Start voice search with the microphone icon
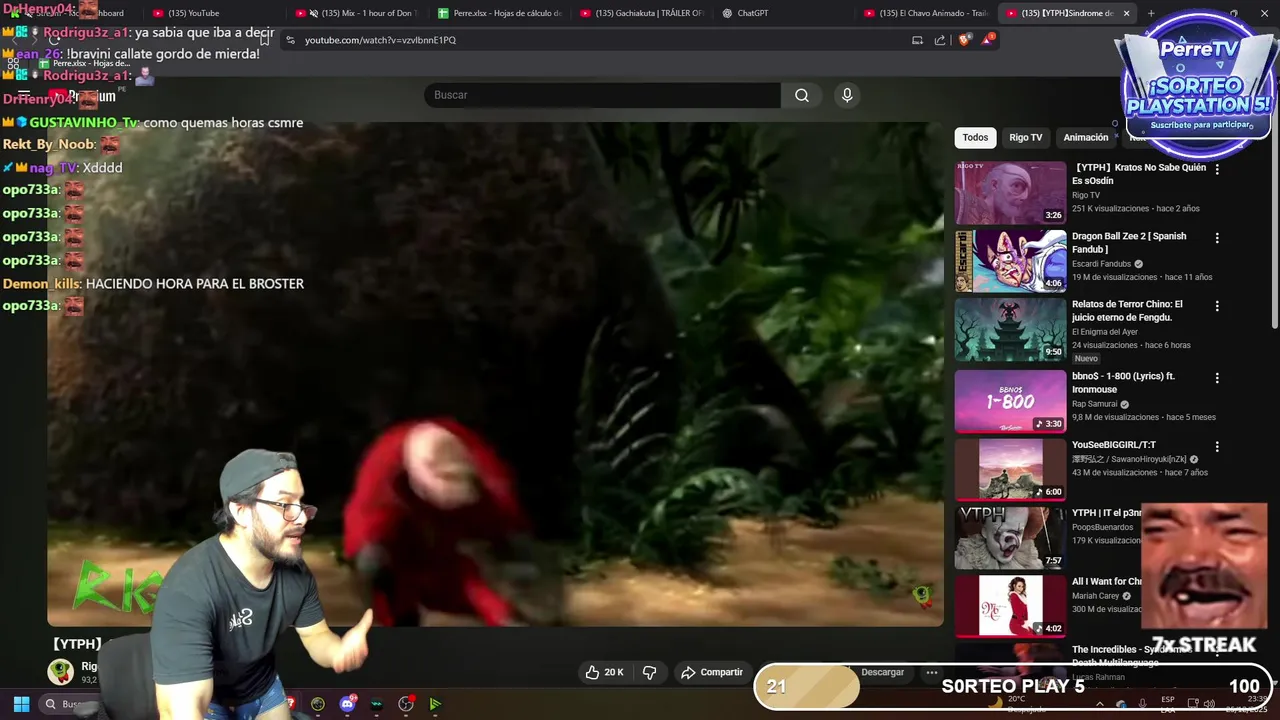This screenshot has height=720, width=1280. coord(847,95)
